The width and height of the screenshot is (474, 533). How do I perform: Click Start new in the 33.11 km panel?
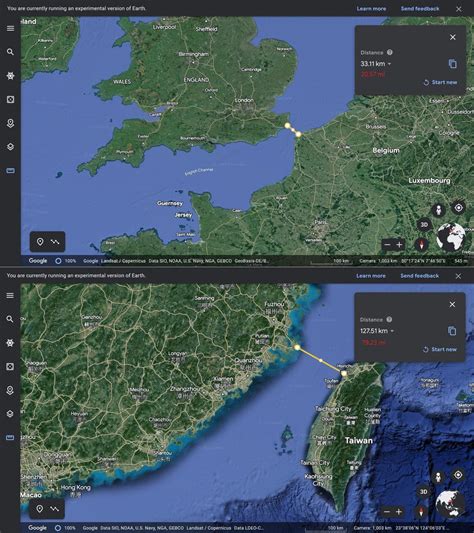point(440,82)
